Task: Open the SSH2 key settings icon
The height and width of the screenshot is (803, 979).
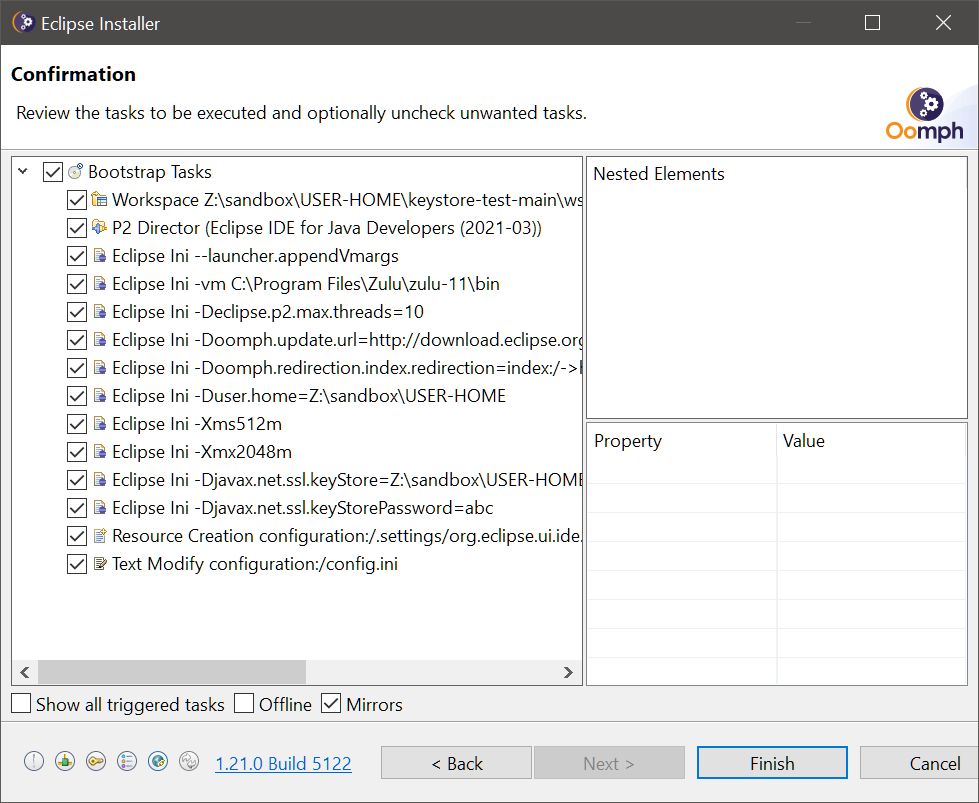Action: pos(96,761)
